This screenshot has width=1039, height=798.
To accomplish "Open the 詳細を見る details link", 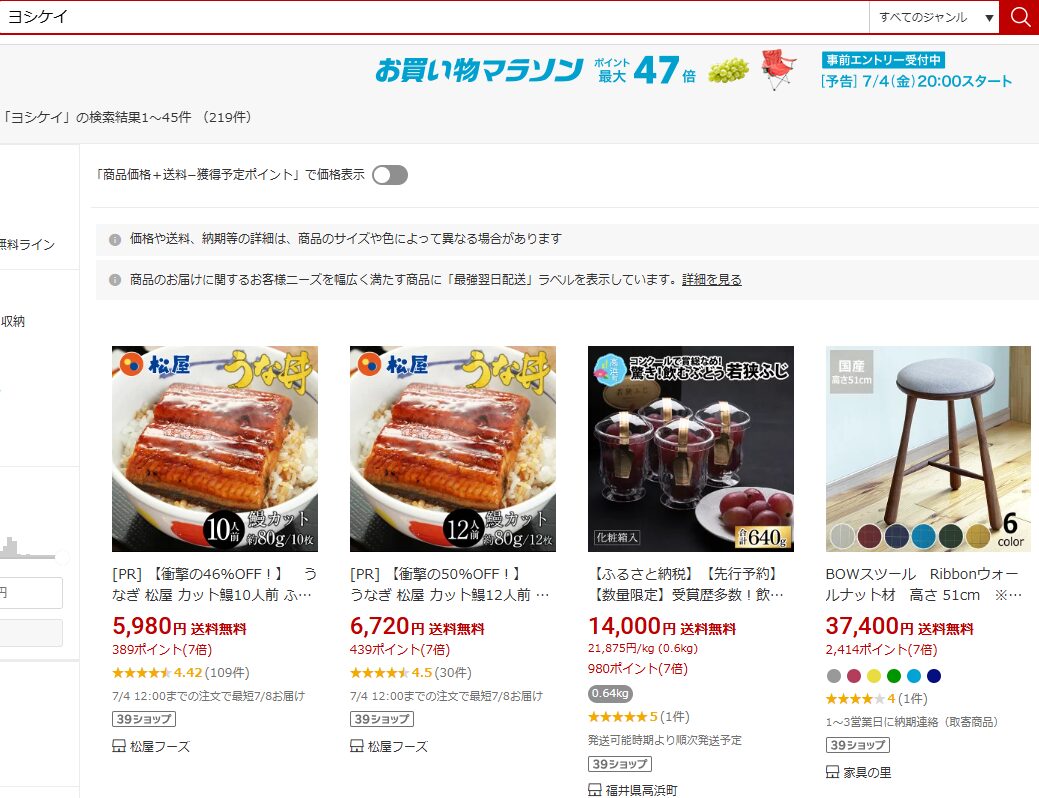I will pyautogui.click(x=712, y=280).
